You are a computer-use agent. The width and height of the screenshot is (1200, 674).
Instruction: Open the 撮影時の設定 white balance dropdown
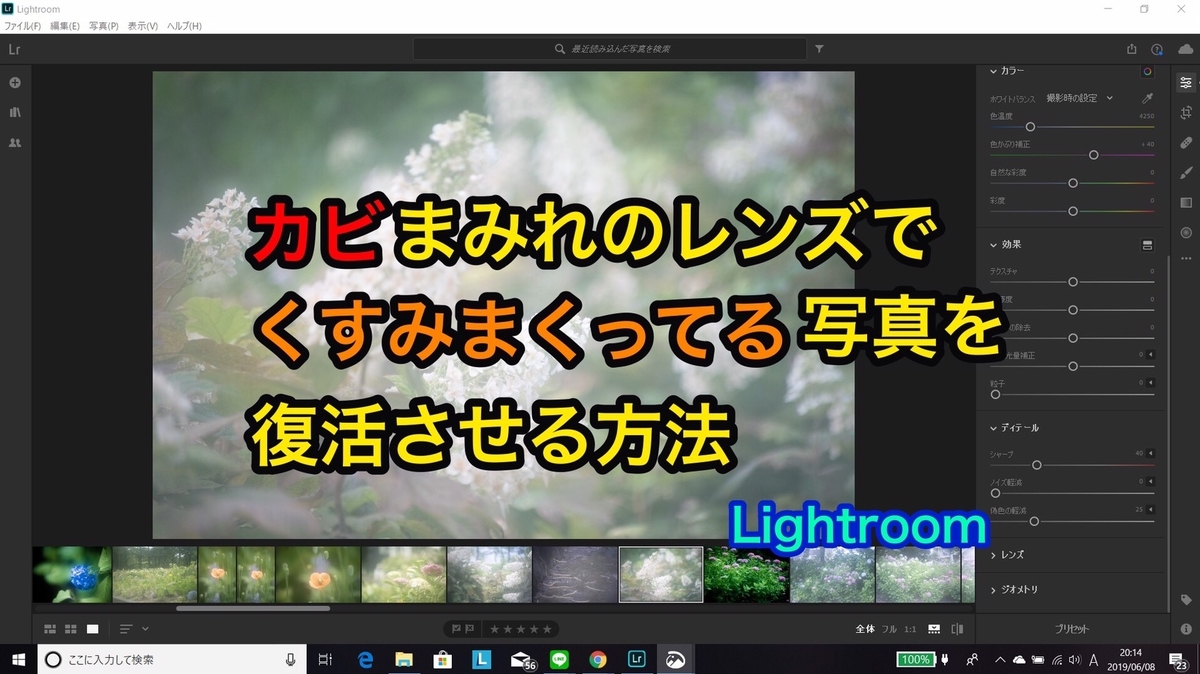pyautogui.click(x=1079, y=98)
